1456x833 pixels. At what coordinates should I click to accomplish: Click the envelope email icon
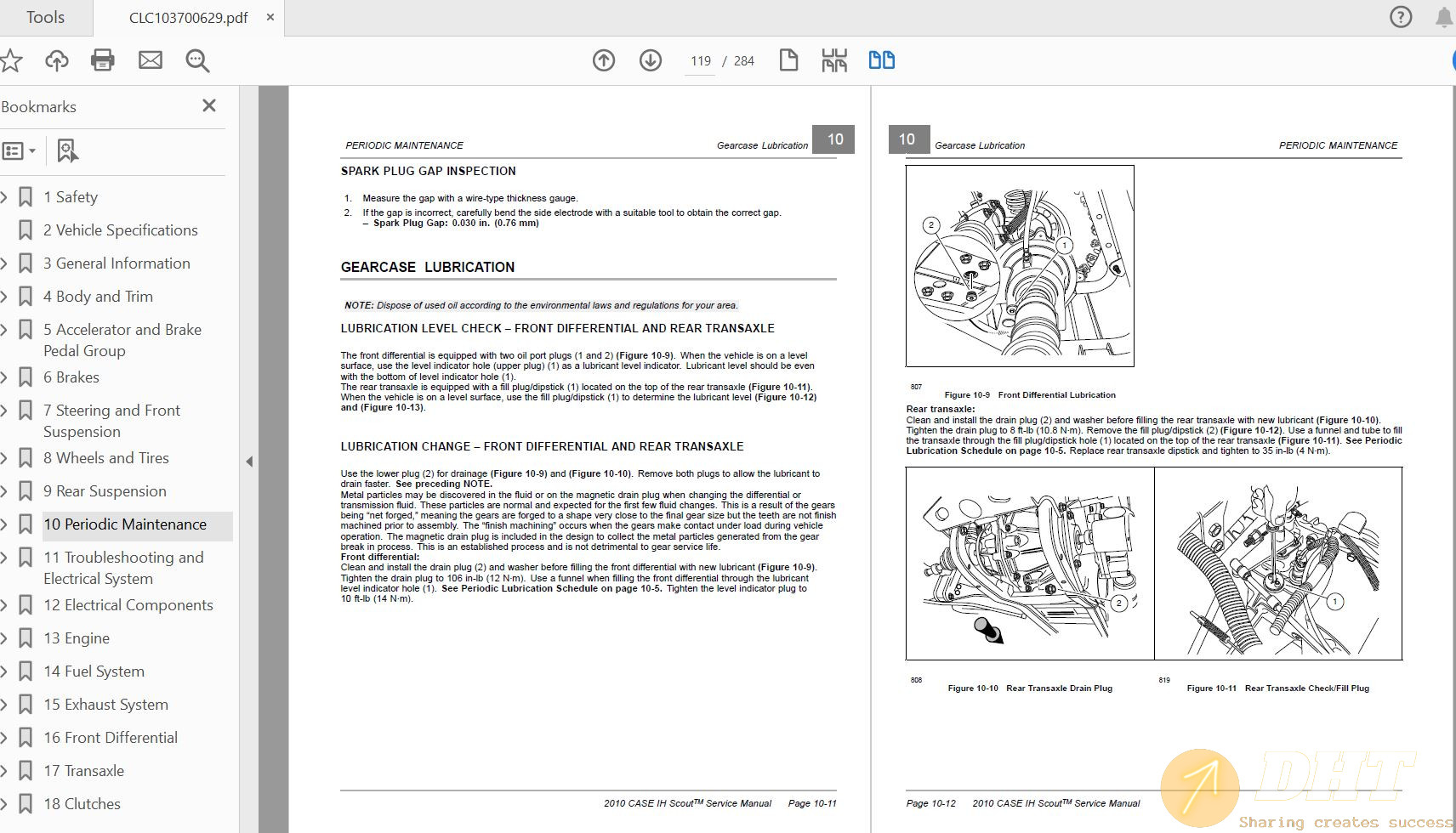151,60
